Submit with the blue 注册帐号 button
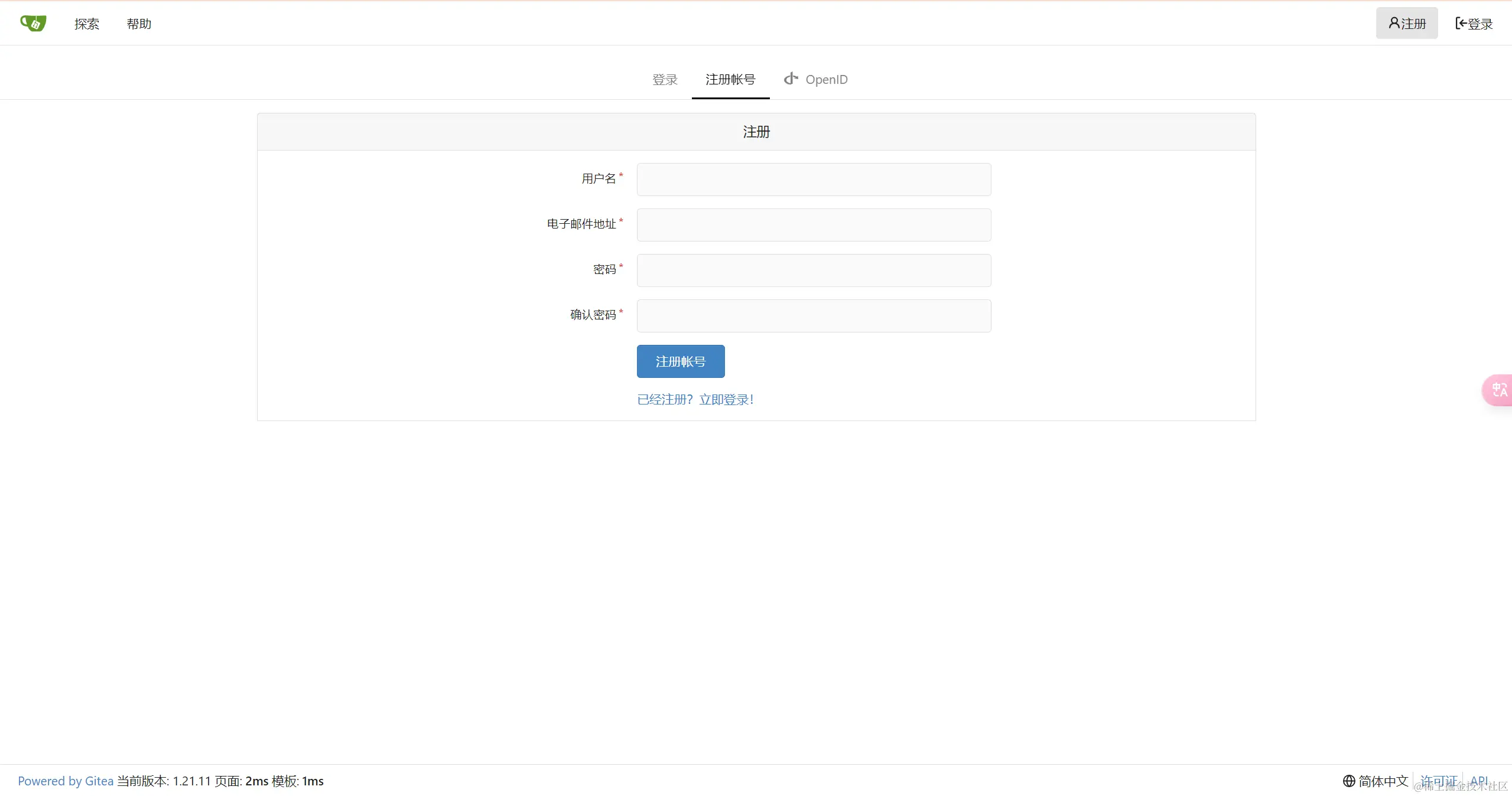This screenshot has height=796, width=1512. point(680,361)
